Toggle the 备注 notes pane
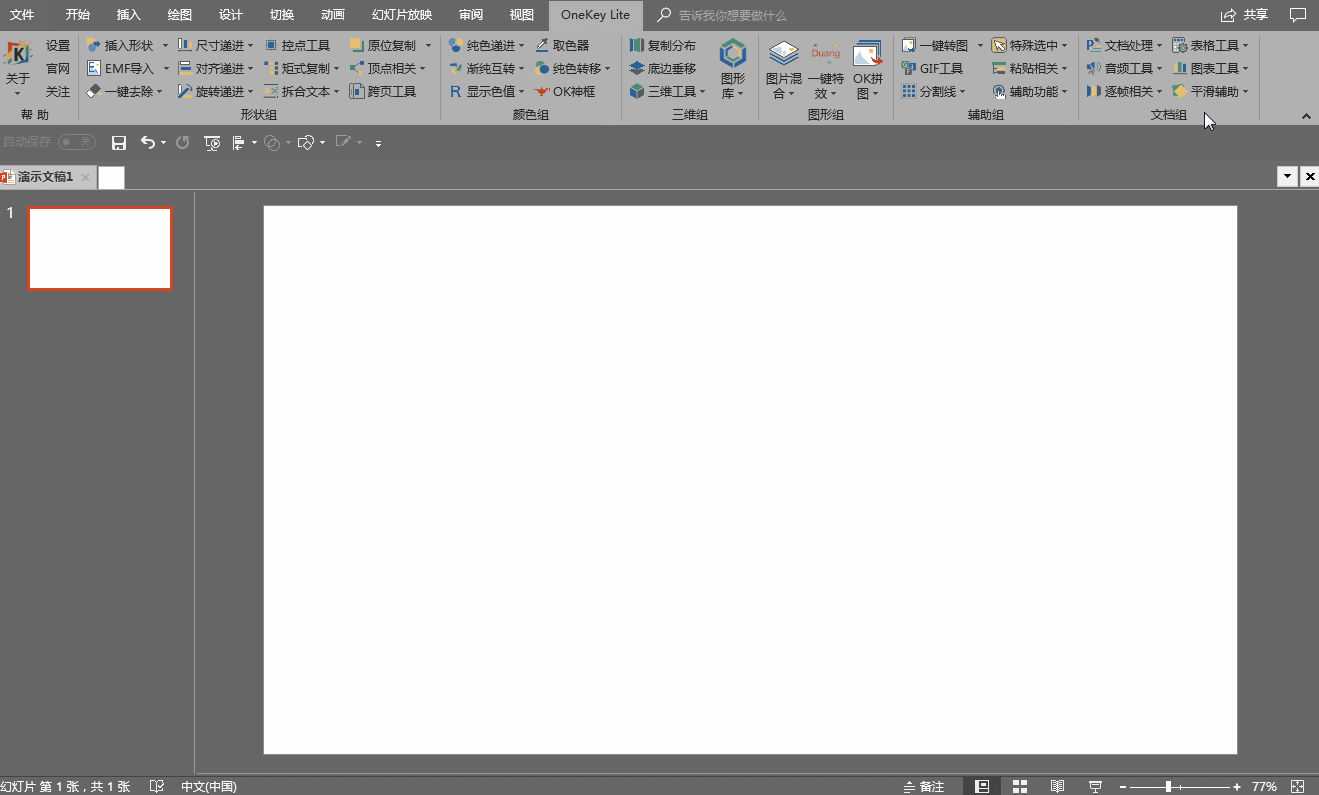Screen dimensions: 1319x795 pyautogui.click(x=923, y=787)
